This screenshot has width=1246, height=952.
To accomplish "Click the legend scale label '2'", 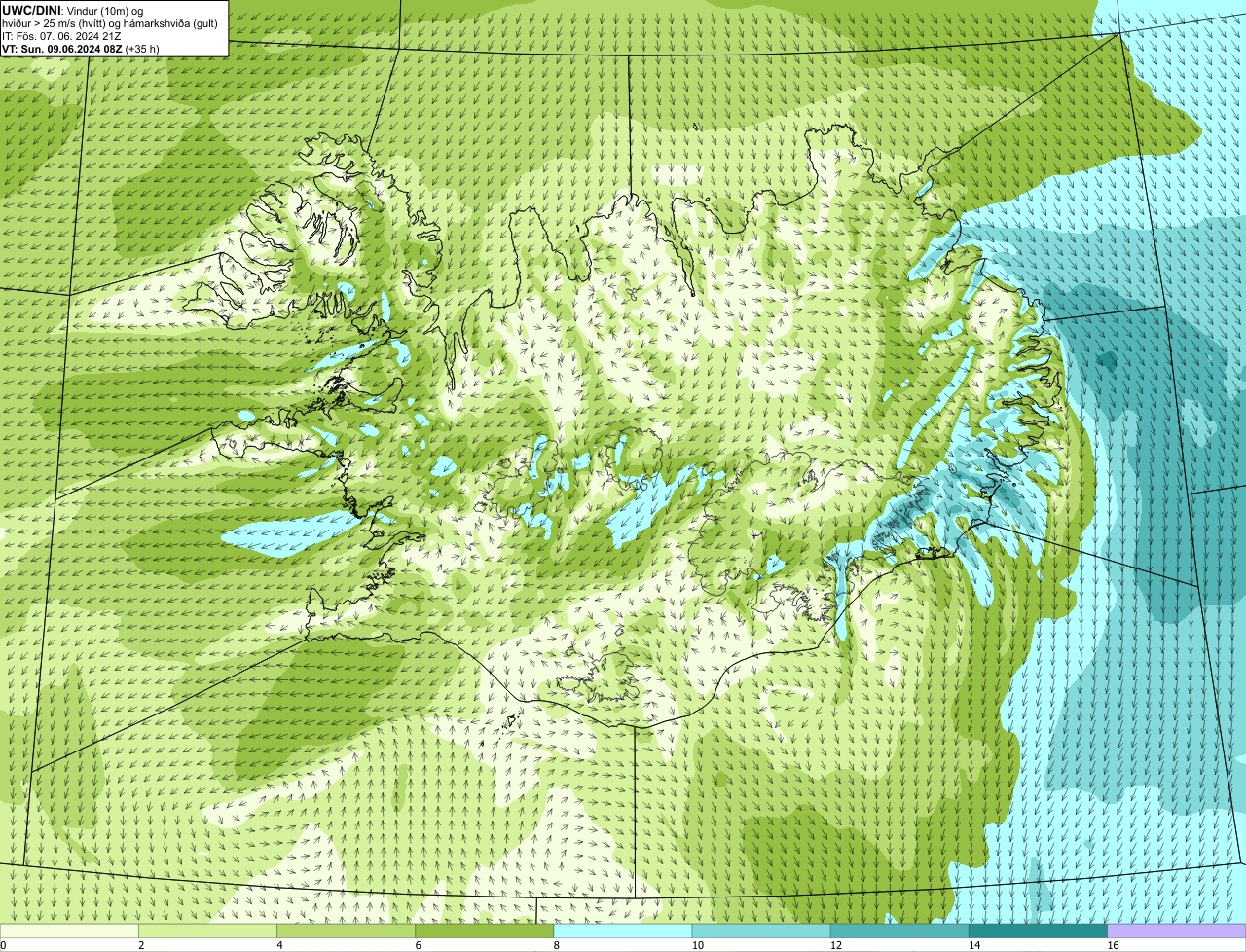I will [141, 945].
